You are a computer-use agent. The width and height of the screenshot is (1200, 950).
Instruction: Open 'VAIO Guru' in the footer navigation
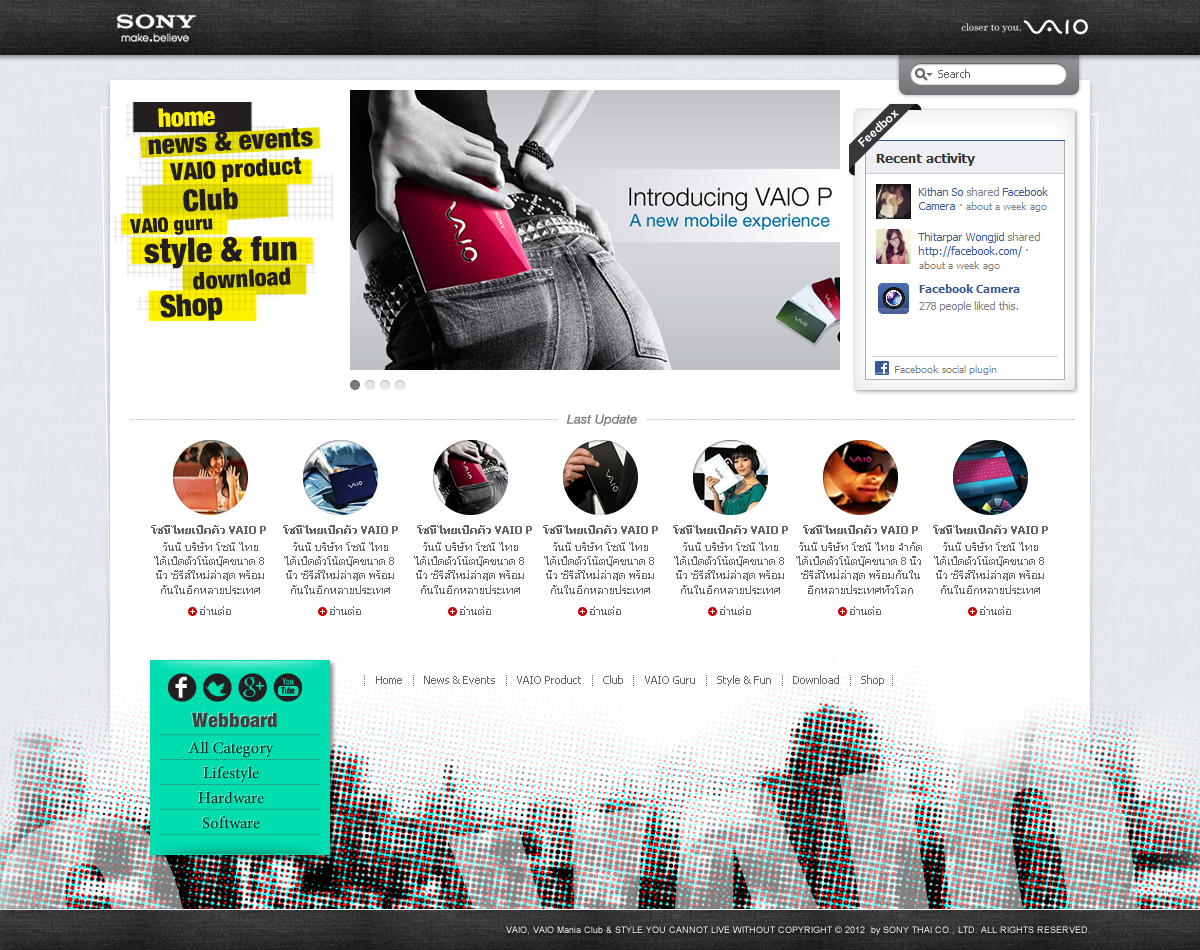669,680
